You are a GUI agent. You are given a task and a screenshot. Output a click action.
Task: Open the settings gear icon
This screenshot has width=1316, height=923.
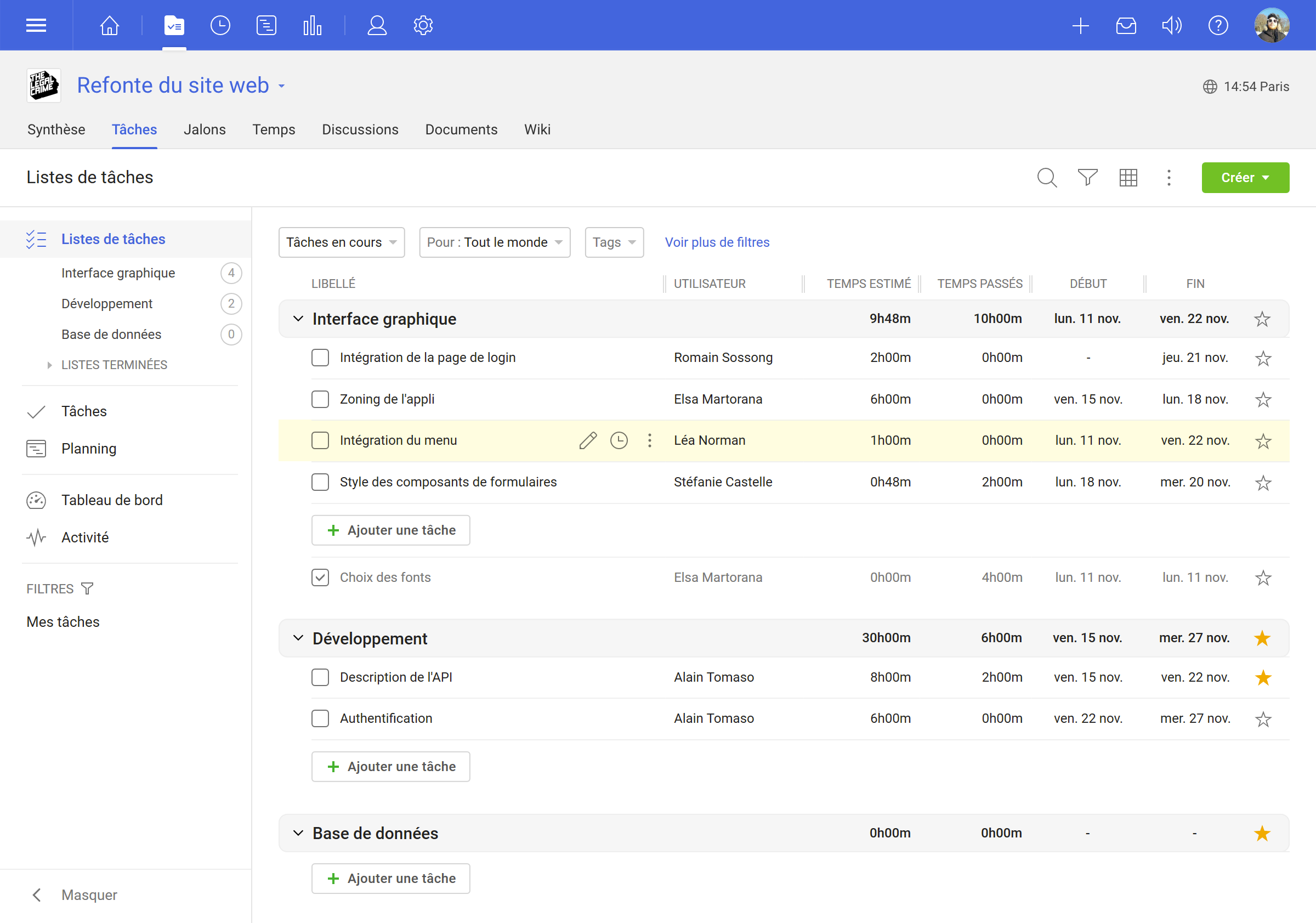pos(423,25)
